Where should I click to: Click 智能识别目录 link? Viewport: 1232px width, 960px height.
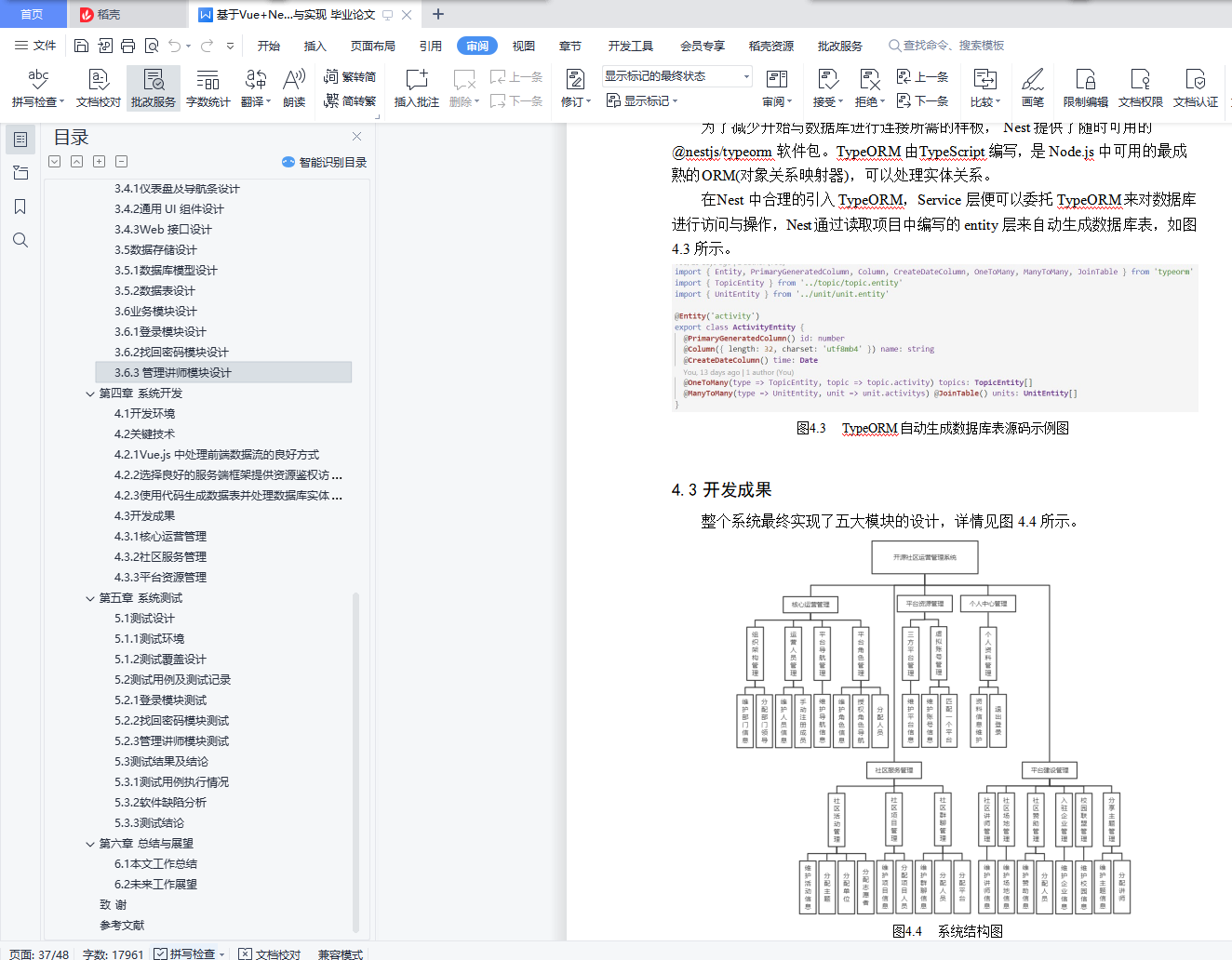[x=325, y=162]
